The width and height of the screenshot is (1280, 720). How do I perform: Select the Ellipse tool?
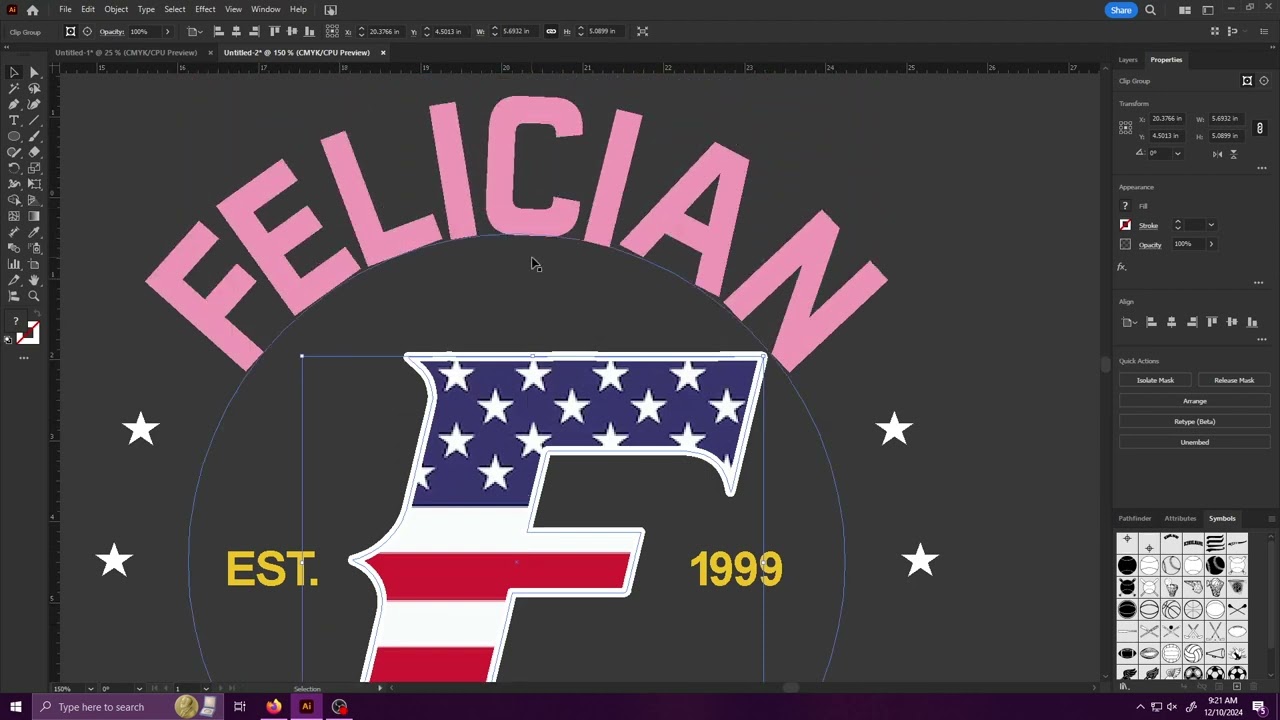point(14,136)
